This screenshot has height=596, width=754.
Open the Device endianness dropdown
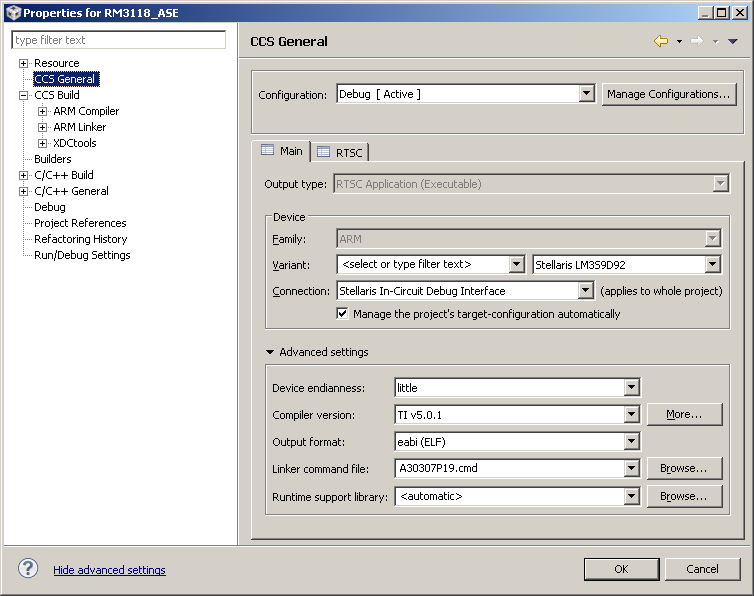[631, 387]
